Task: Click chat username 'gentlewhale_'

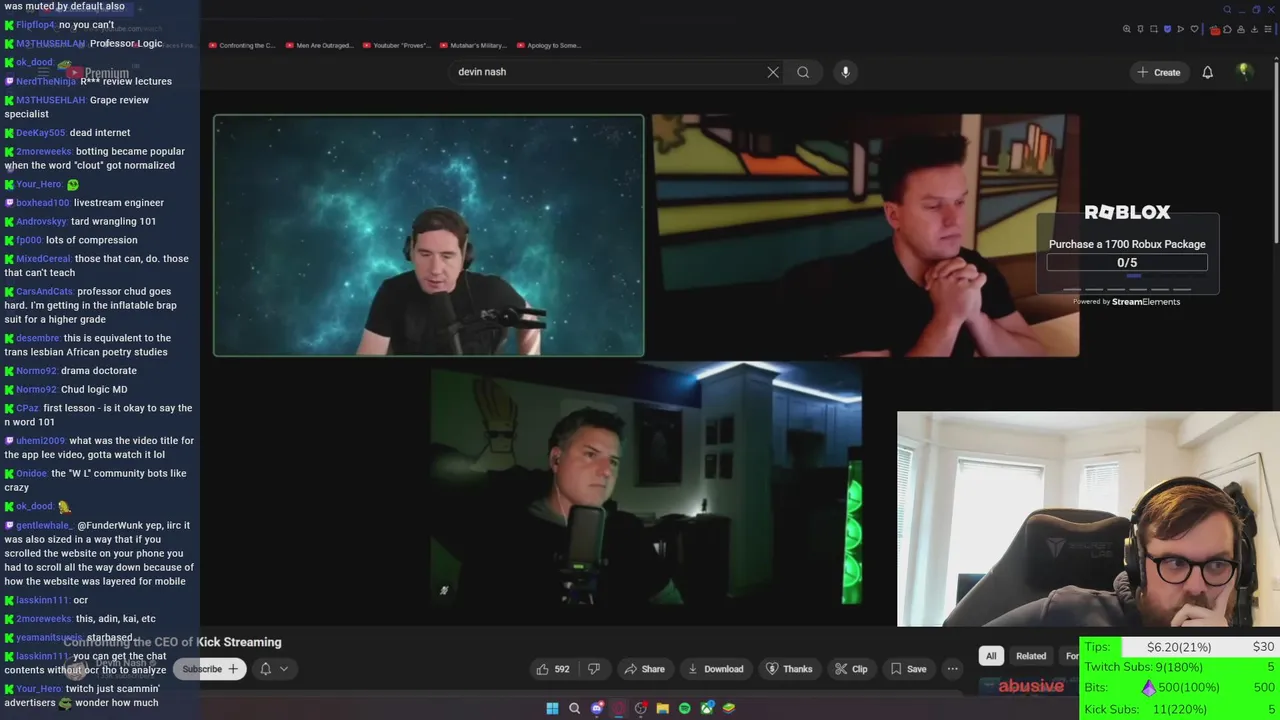Action: click(x=44, y=525)
